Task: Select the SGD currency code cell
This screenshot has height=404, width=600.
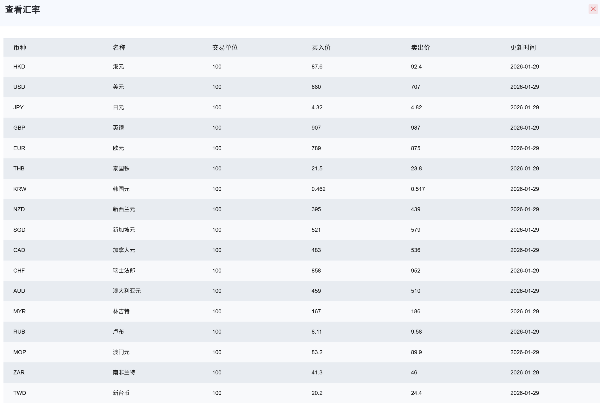Action: [19, 230]
